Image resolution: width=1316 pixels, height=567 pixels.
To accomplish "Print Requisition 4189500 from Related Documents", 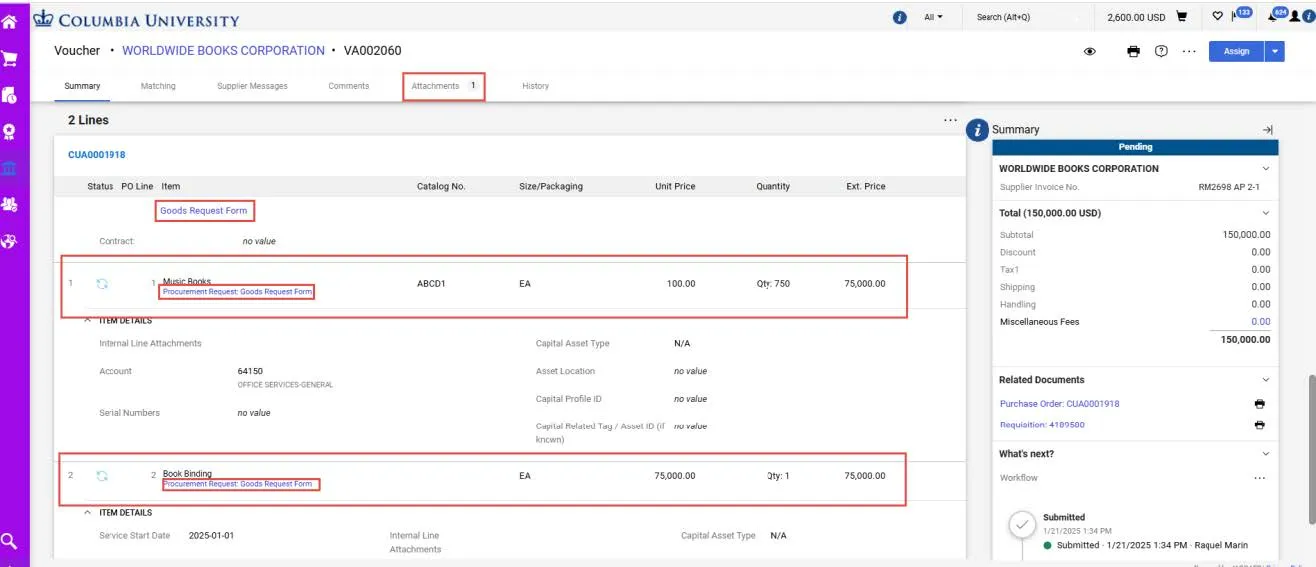I will 1259,425.
